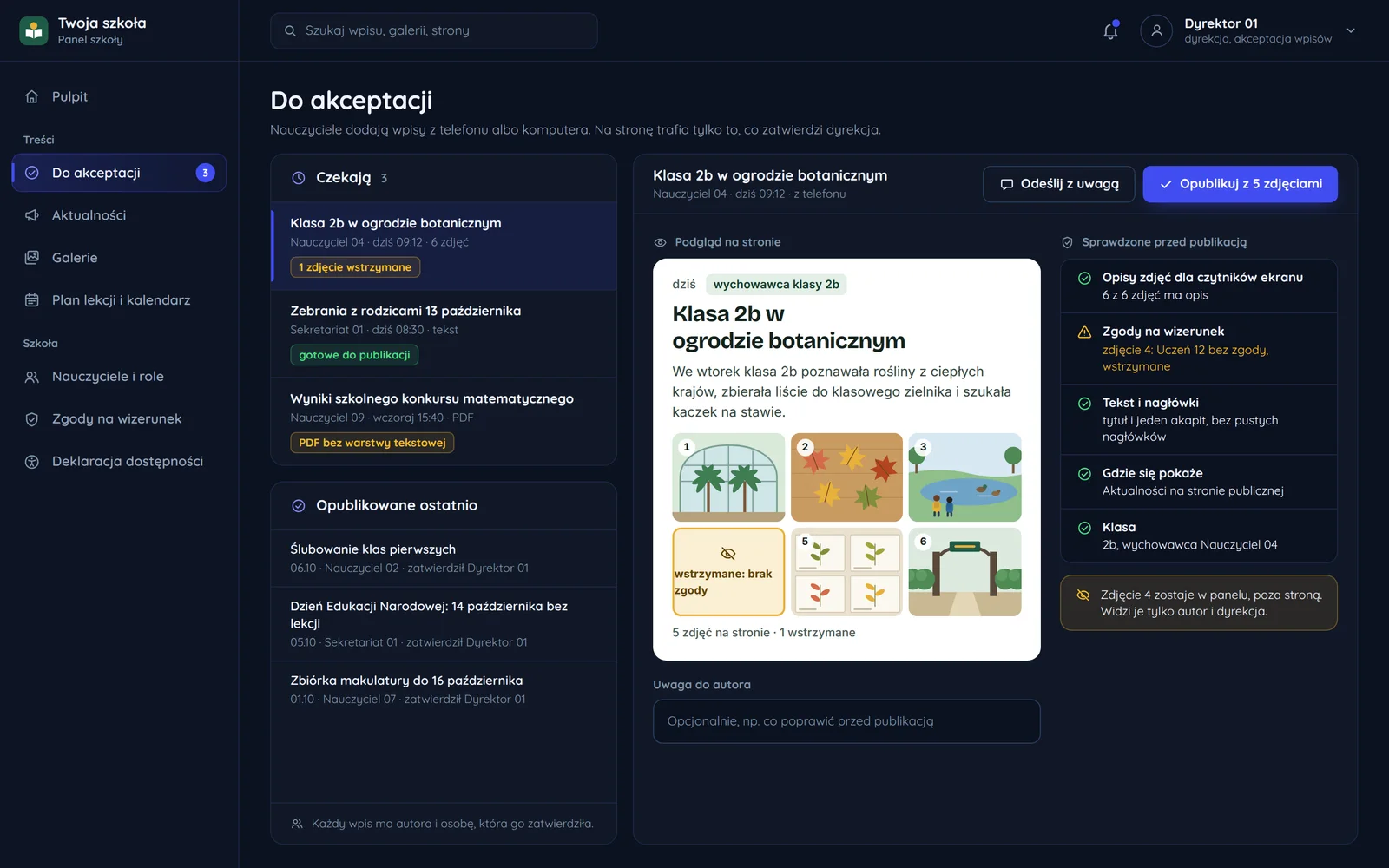The height and width of the screenshot is (868, 1389).
Task: Open published post Ślubowanie klas pierwszych
Action: (x=444, y=558)
